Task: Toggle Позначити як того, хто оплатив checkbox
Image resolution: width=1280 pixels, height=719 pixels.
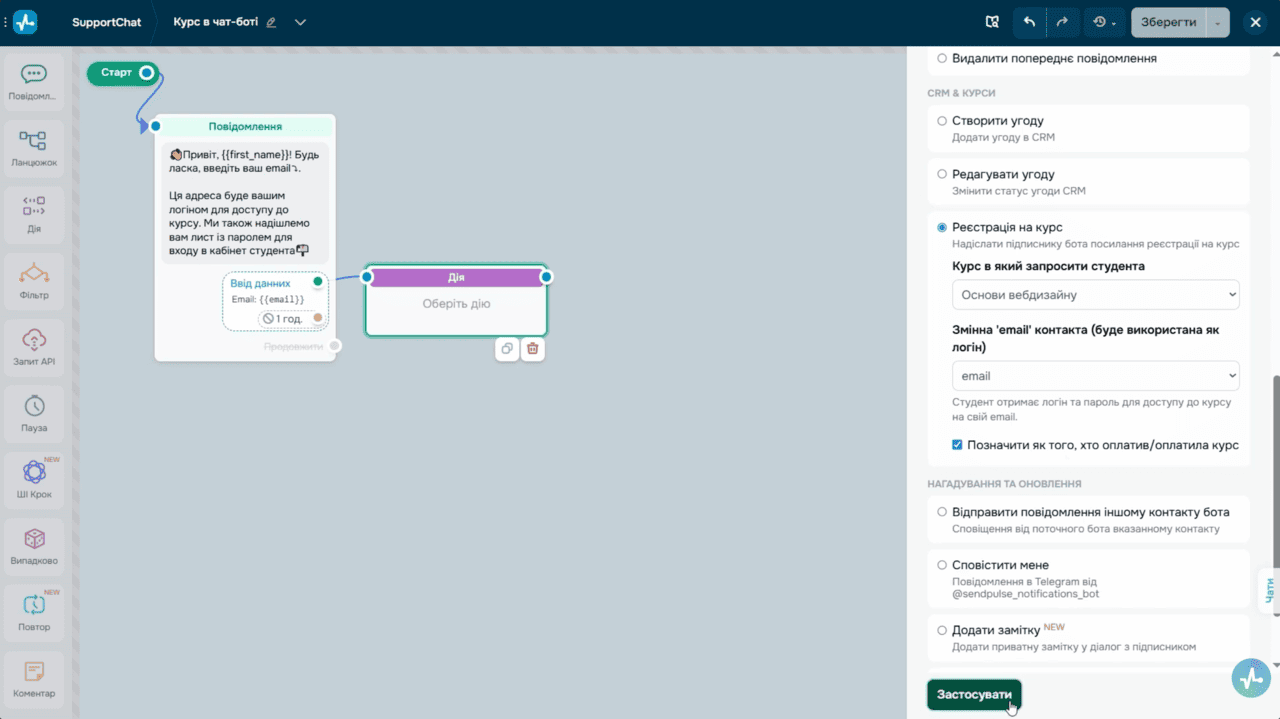Action: pyautogui.click(x=957, y=445)
